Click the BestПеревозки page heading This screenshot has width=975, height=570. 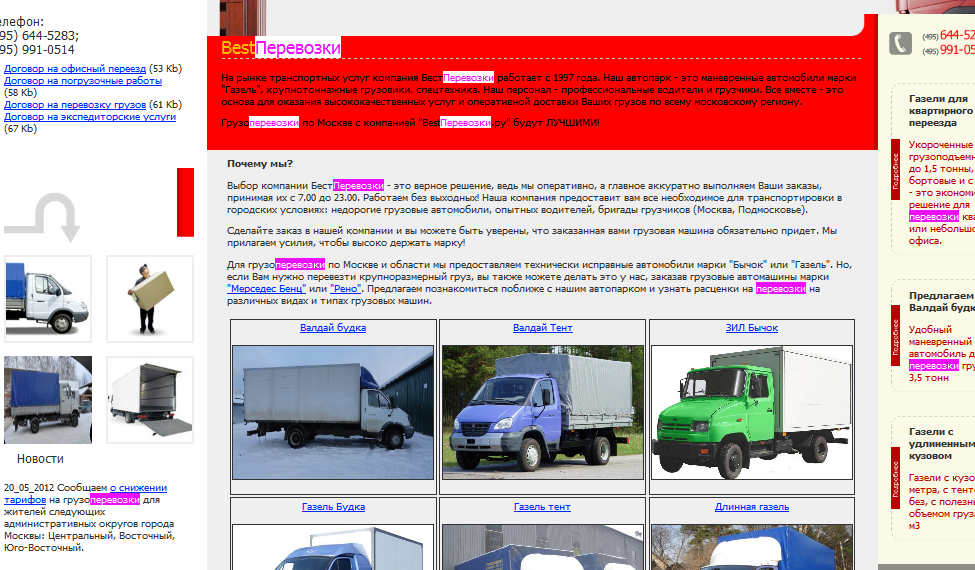(280, 48)
